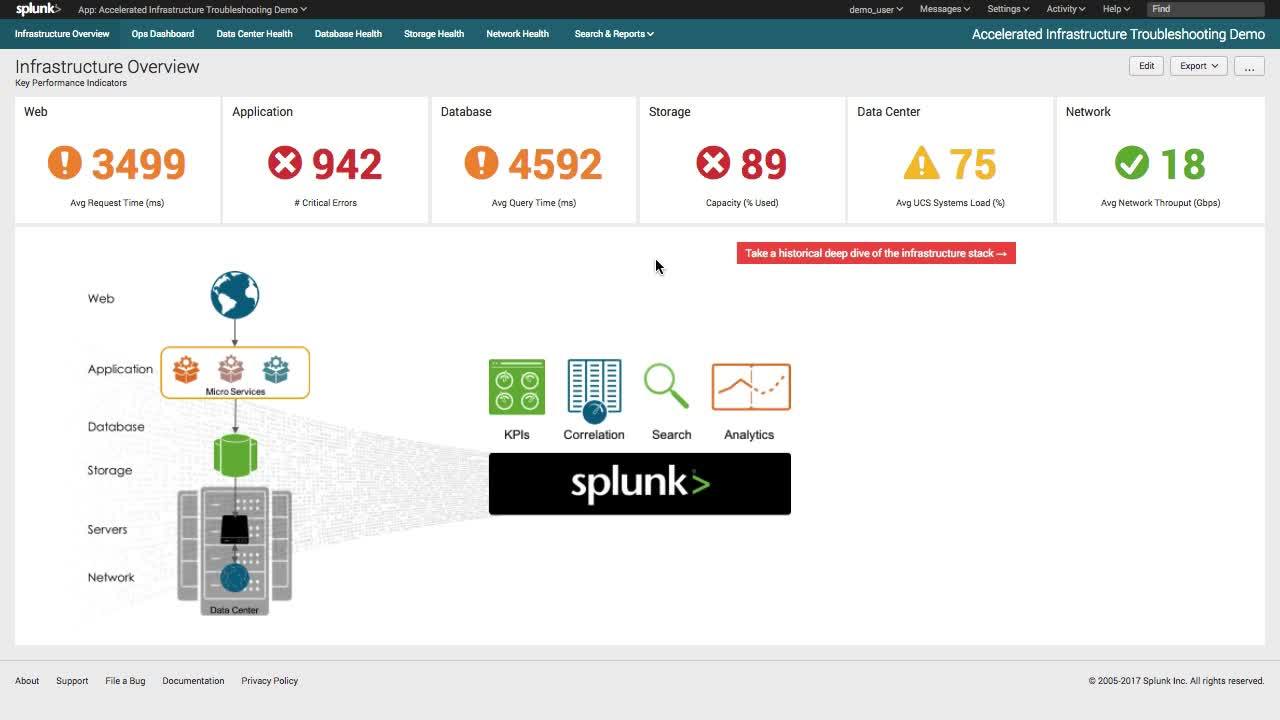Click the Avg Network Throuput (Gbps) label
Viewport: 1280px width, 720px height.
click(1160, 203)
